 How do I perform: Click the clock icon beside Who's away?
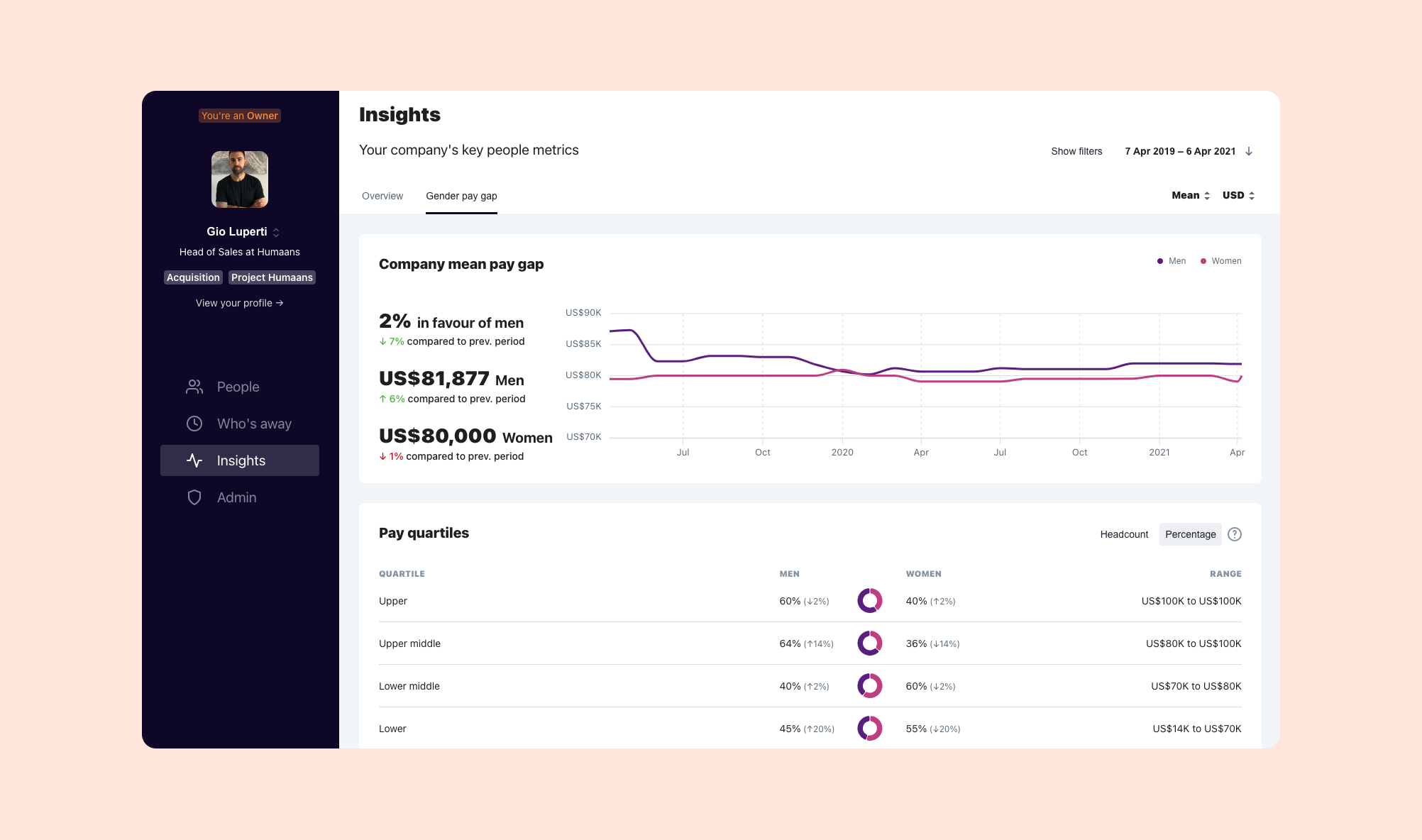point(194,424)
